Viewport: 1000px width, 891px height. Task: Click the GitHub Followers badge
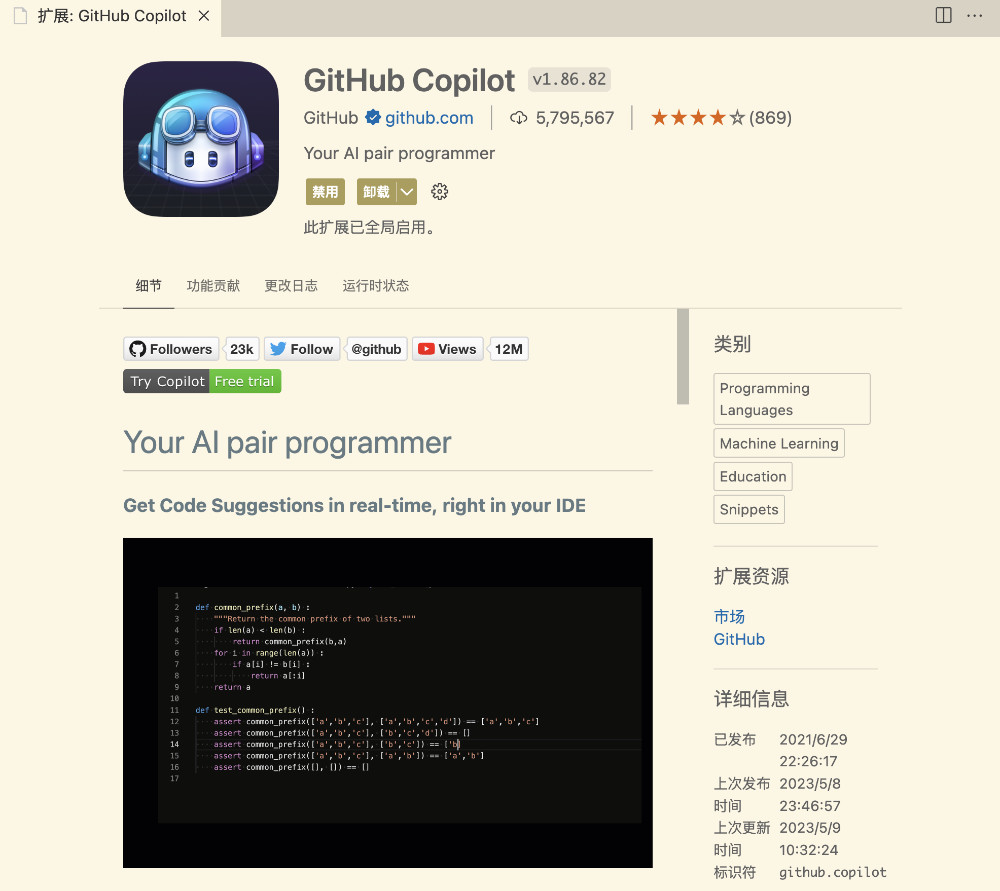click(171, 349)
